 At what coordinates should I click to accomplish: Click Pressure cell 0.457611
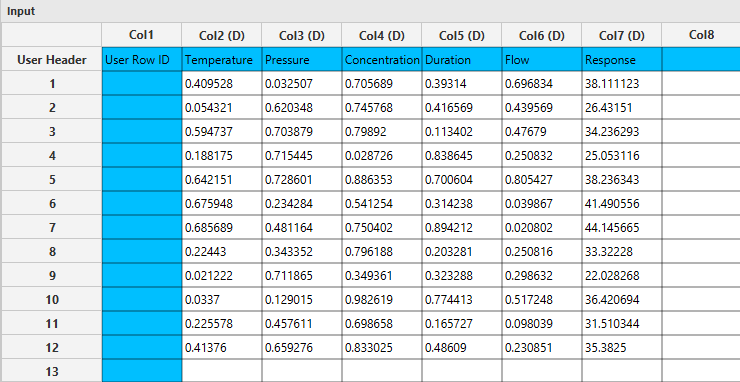click(302, 323)
